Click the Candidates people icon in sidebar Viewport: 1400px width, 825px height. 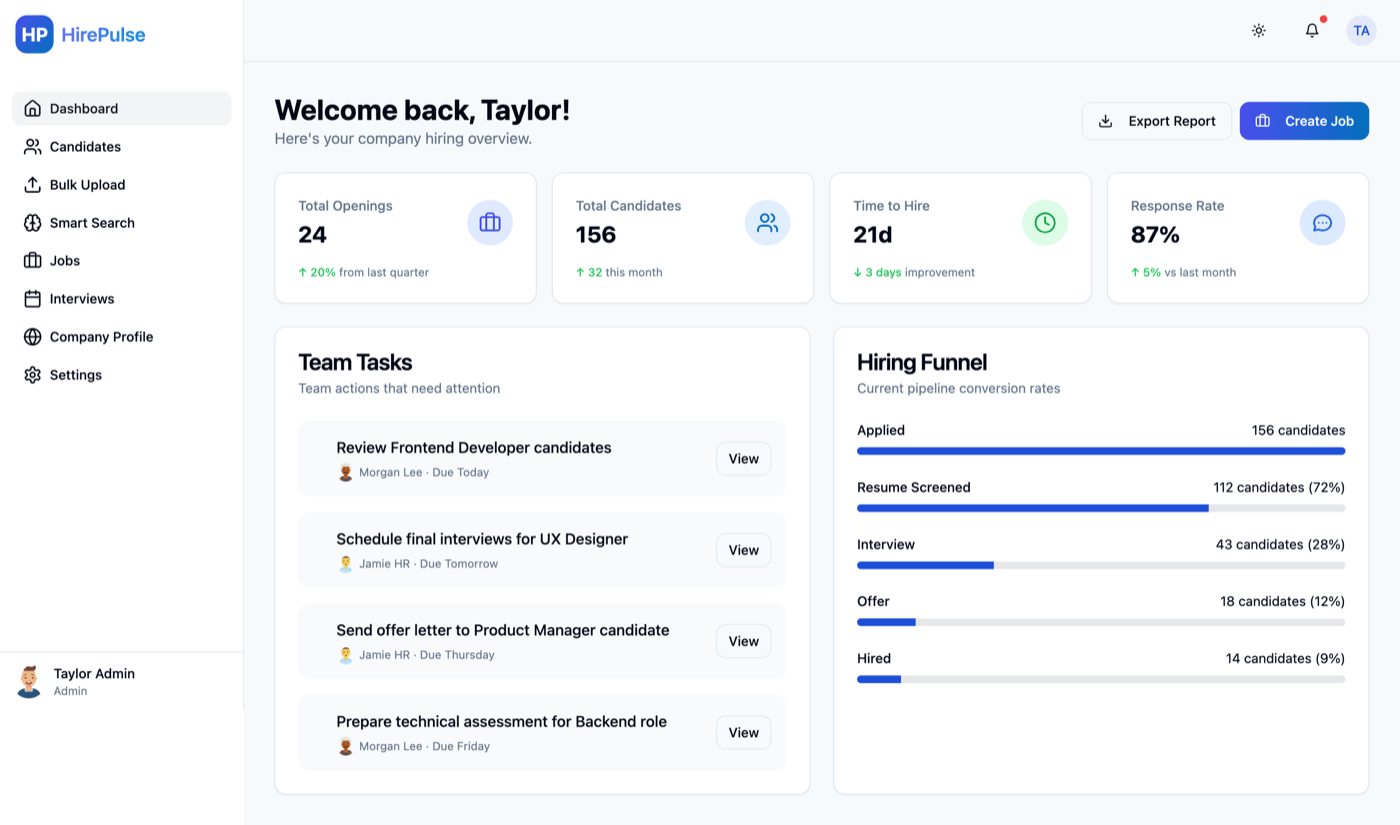tap(32, 146)
